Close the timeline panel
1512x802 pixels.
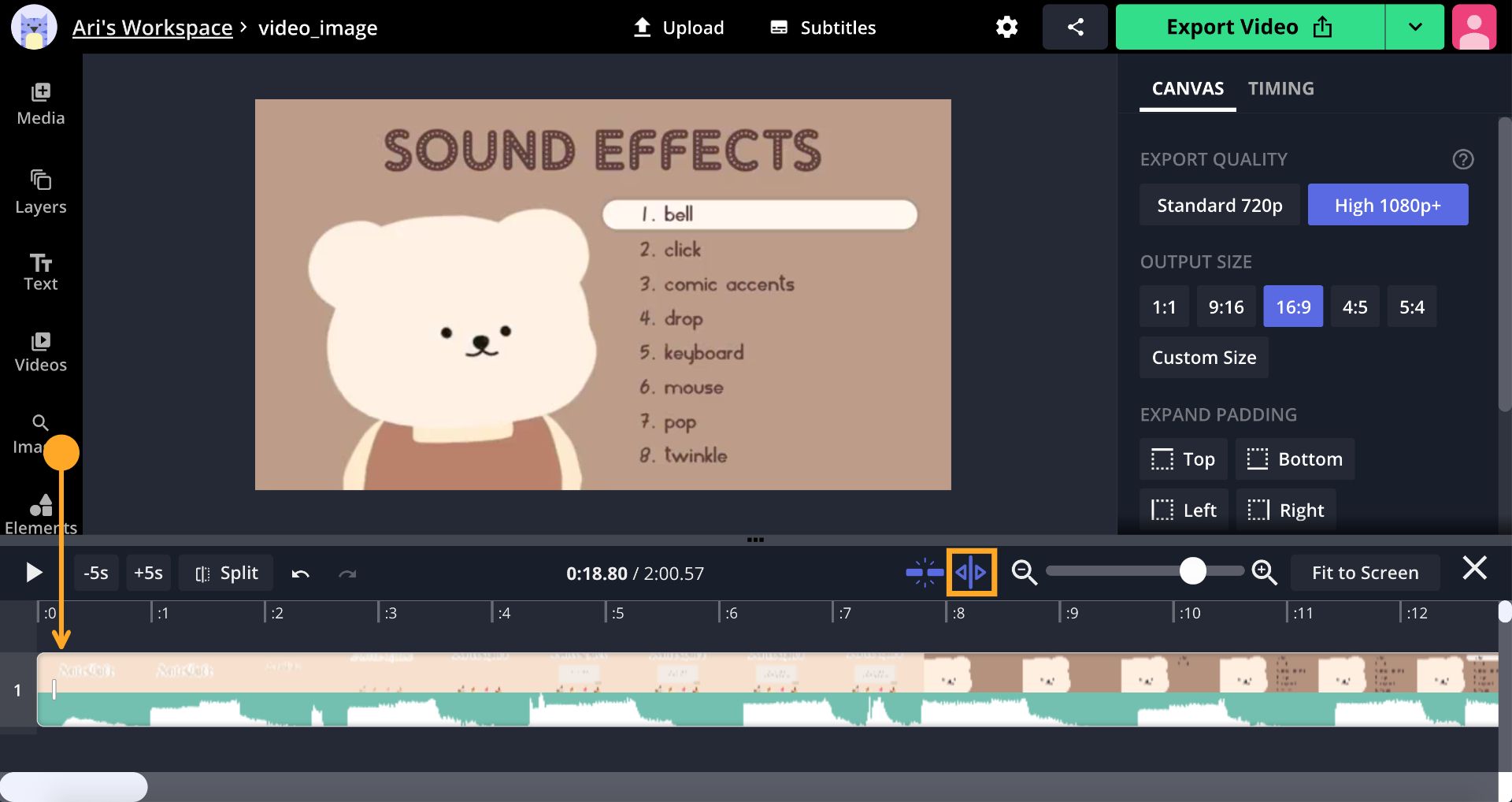[x=1474, y=568]
